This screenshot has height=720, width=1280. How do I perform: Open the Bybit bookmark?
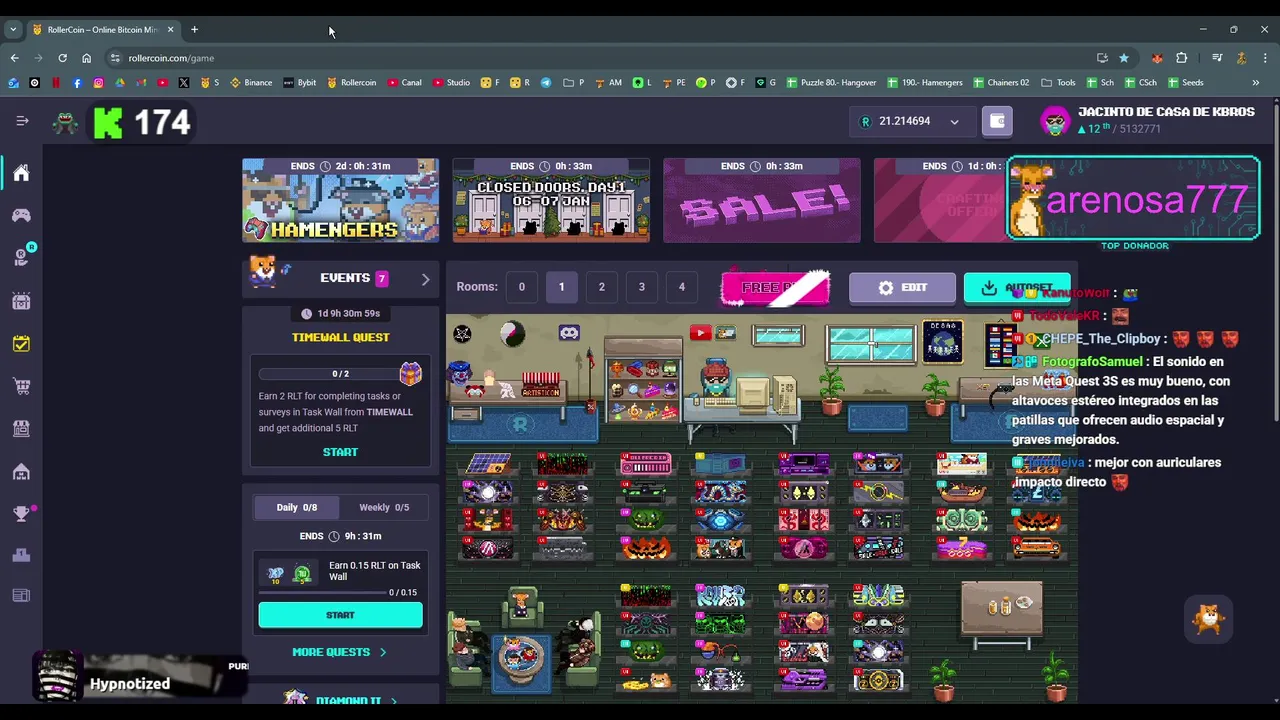click(300, 82)
